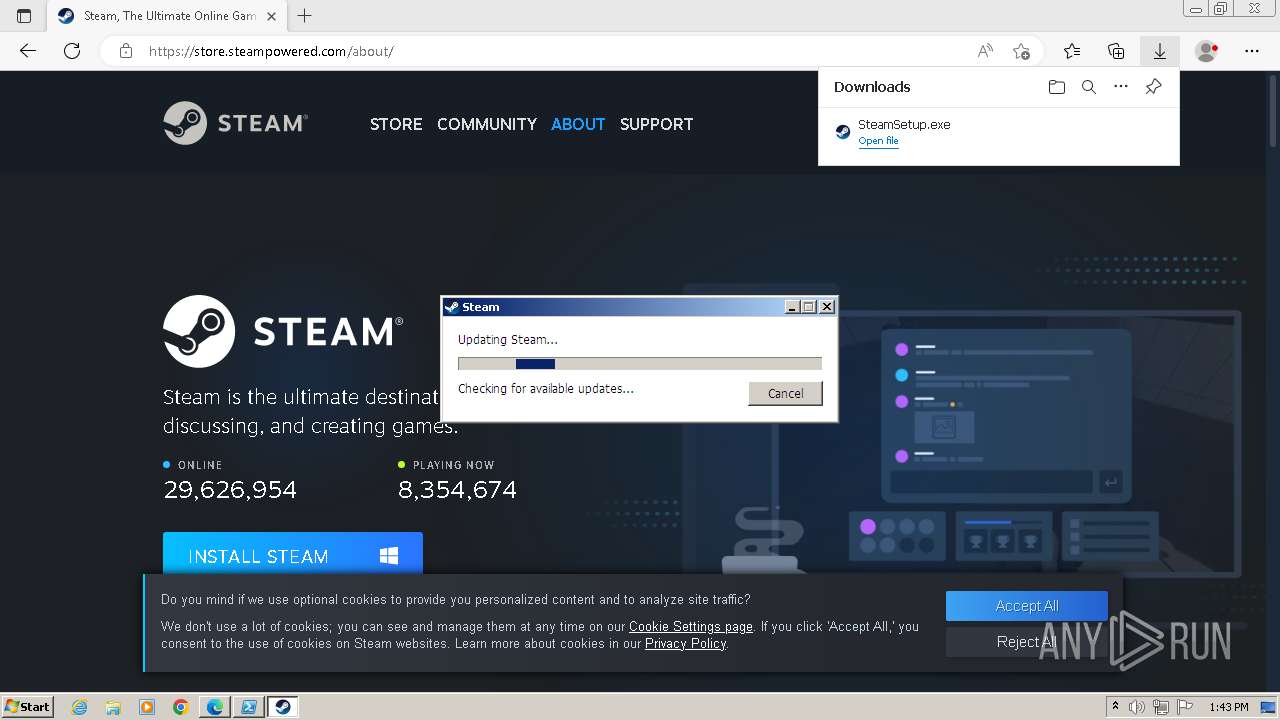
Task: Click the Windows Start button
Action: coord(28,706)
